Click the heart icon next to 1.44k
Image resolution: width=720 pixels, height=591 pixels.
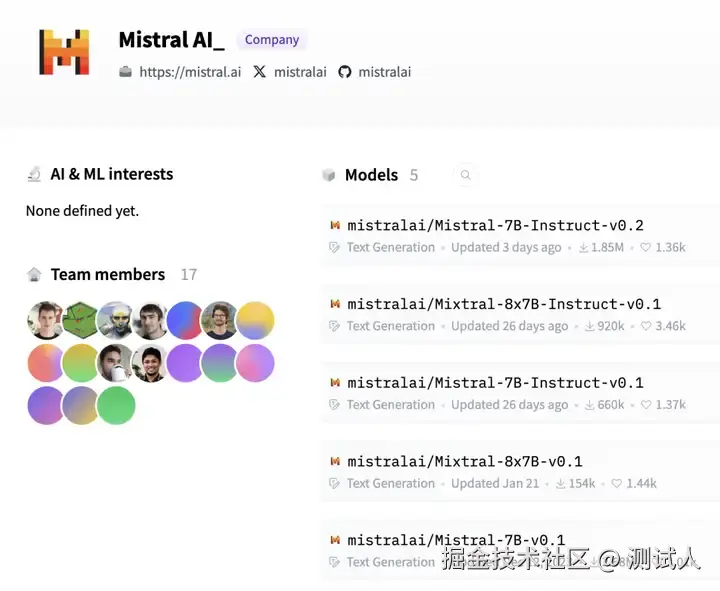(x=617, y=483)
